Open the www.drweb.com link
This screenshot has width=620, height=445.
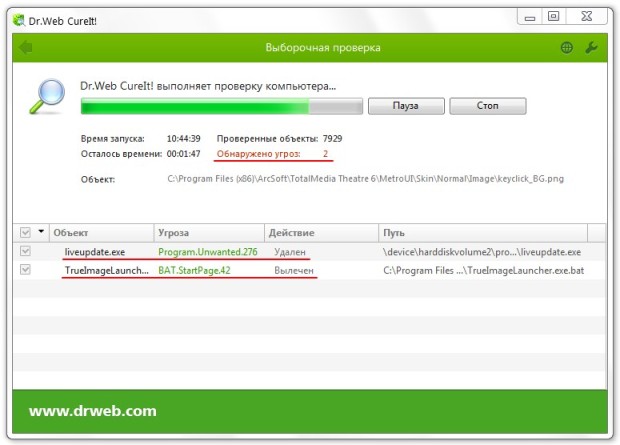(x=93, y=411)
